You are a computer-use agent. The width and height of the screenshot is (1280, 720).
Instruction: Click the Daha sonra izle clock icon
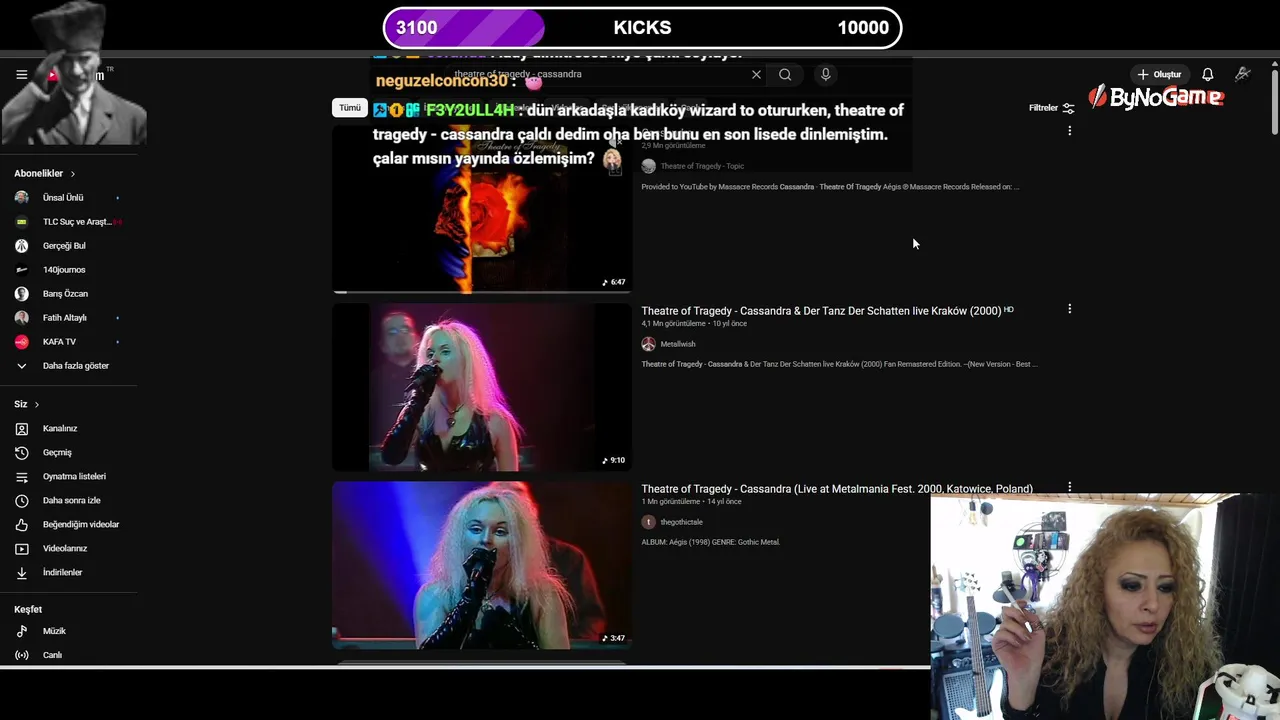coord(21,500)
